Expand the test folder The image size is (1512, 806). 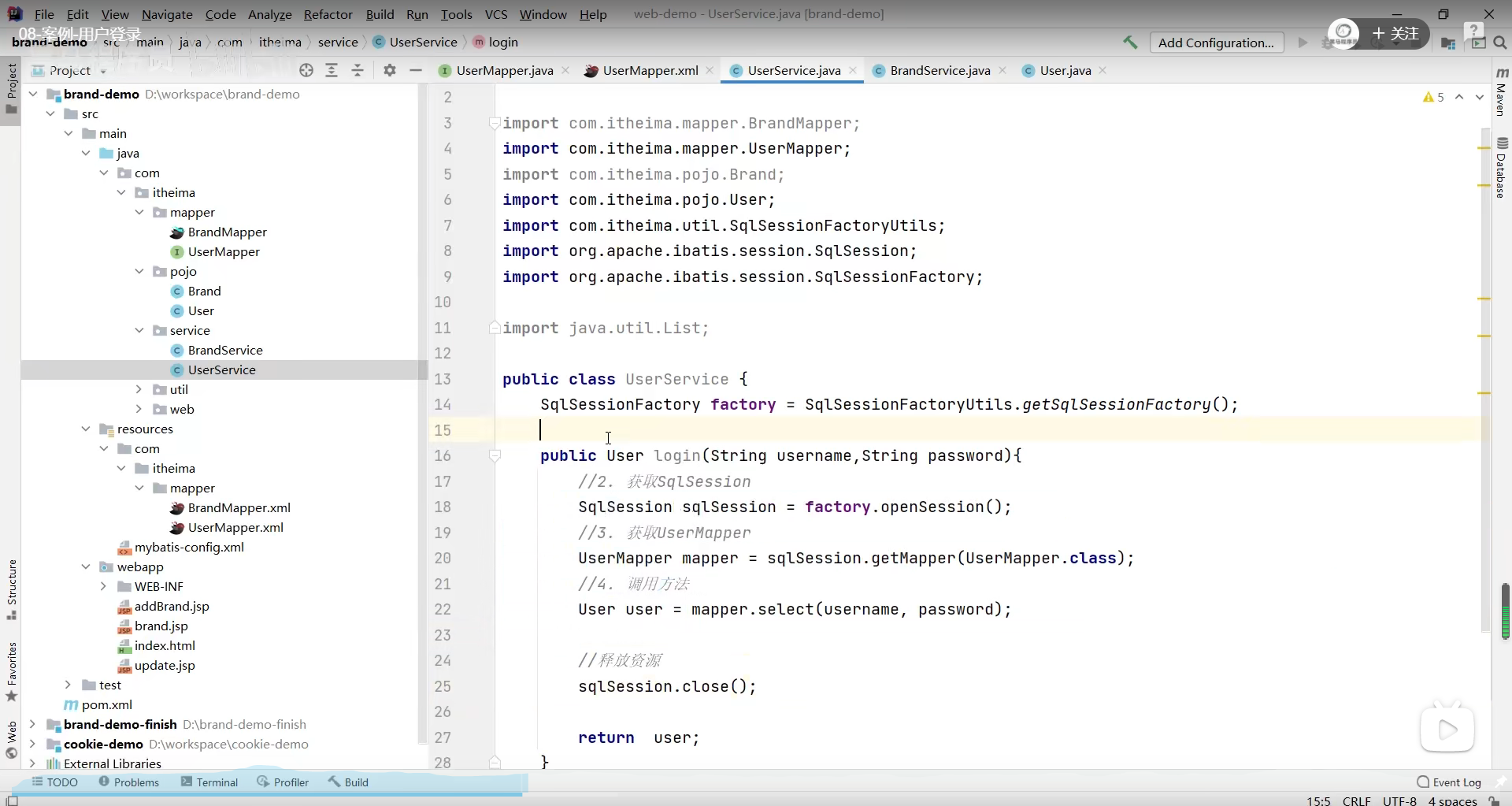(69, 685)
